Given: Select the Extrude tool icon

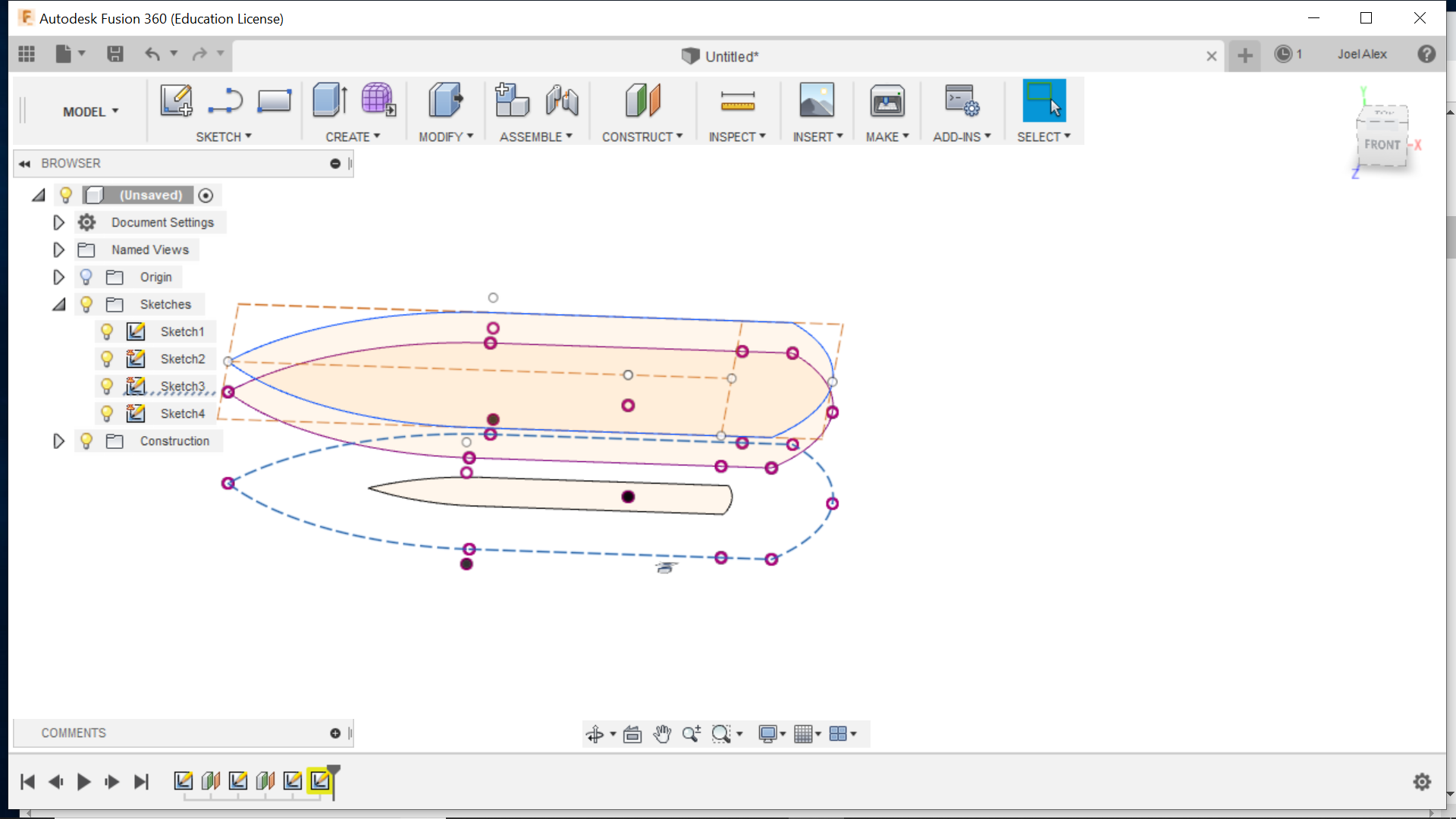Looking at the screenshot, I should pos(330,100).
